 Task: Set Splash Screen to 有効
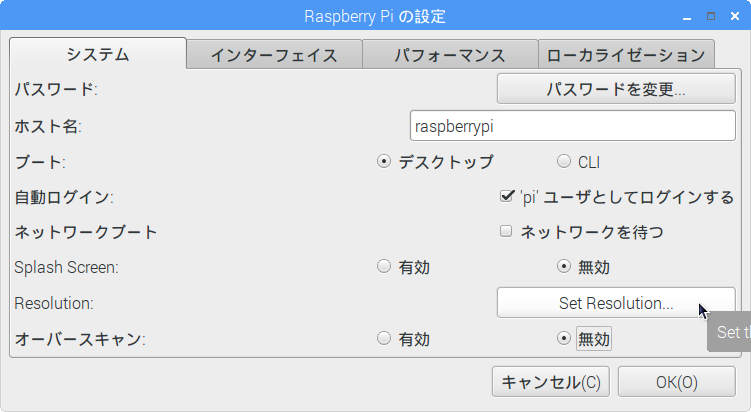click(x=403, y=267)
